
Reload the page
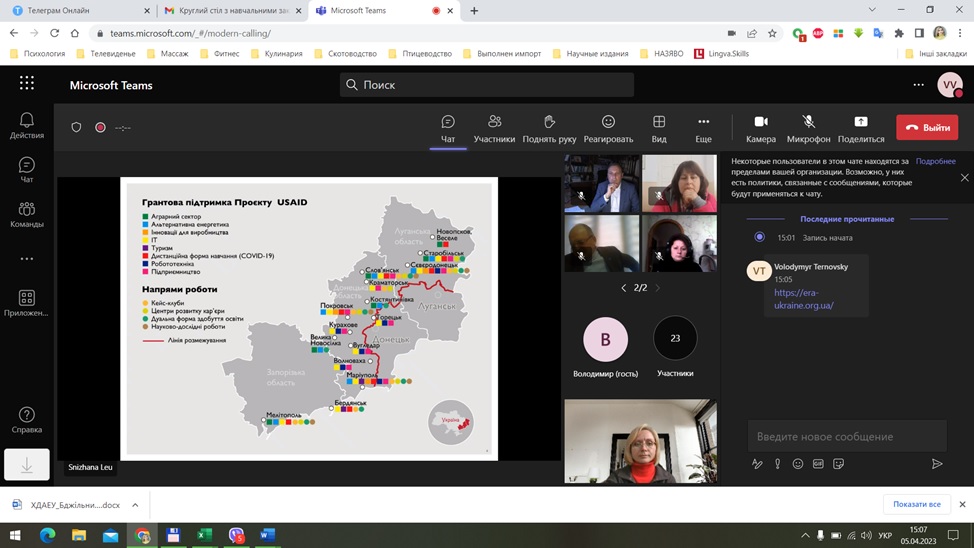(55, 33)
